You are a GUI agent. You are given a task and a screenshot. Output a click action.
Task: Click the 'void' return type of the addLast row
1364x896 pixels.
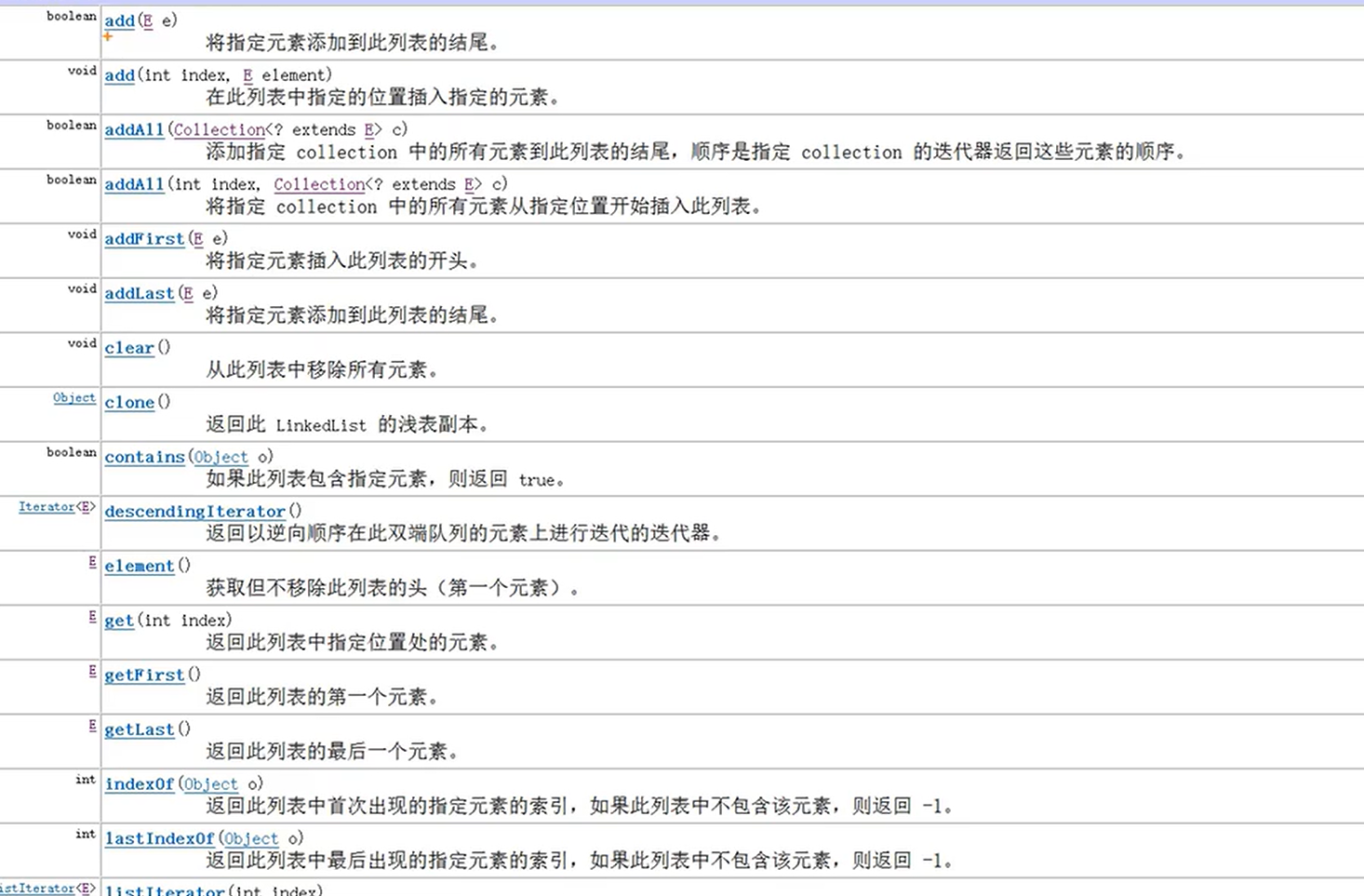click(82, 288)
